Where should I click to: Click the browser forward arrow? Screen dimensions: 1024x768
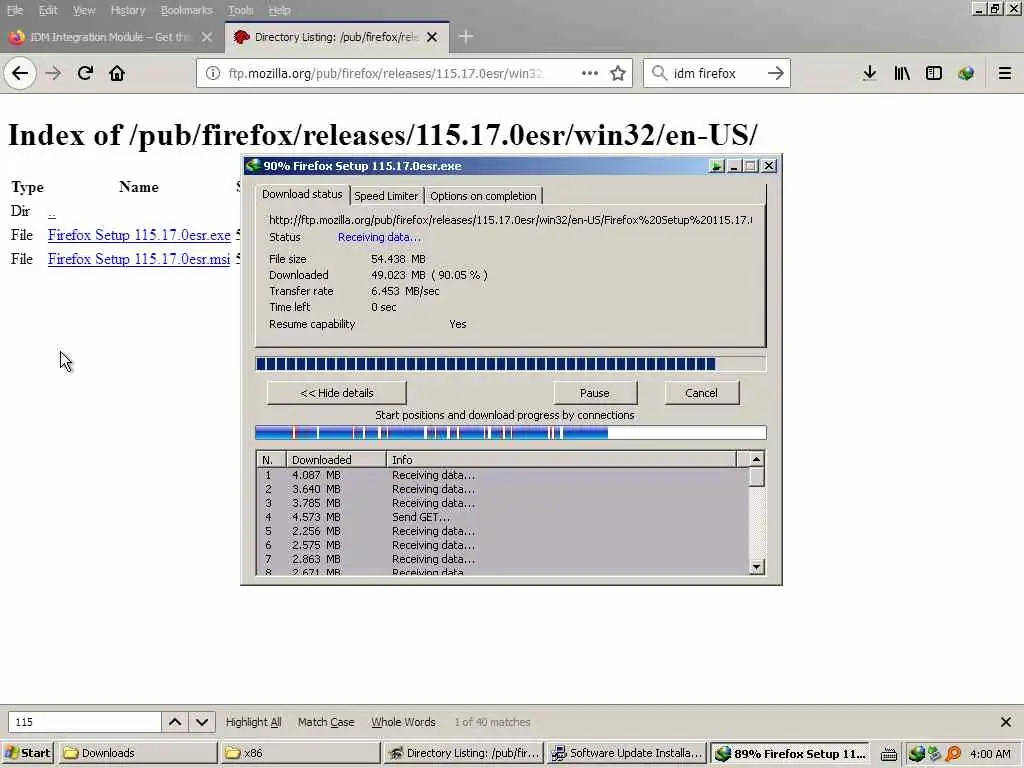pos(53,73)
